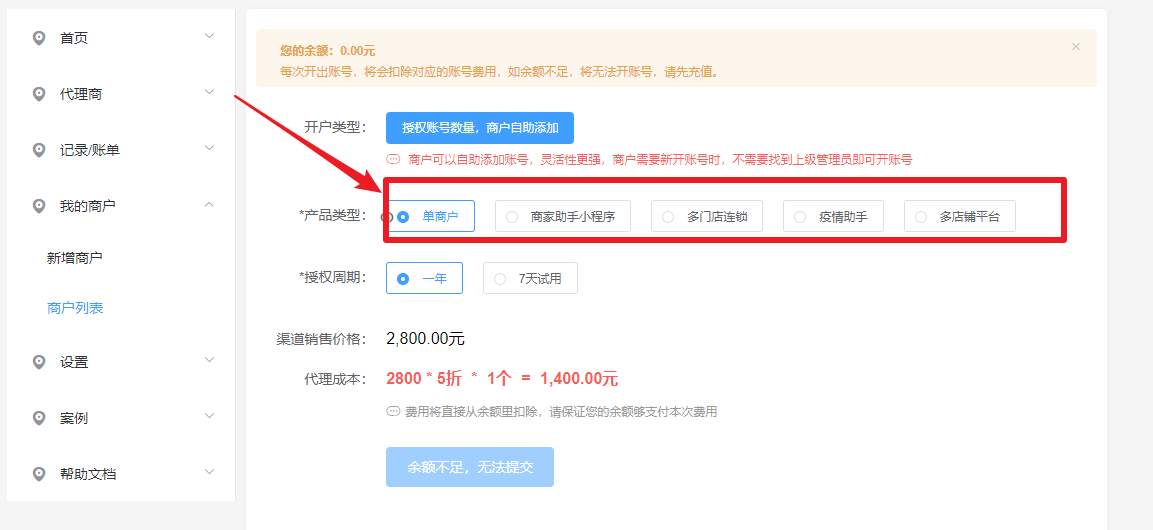Open the 记录/账单 sidebar menu
This screenshot has width=1153, height=530.
pos(121,150)
